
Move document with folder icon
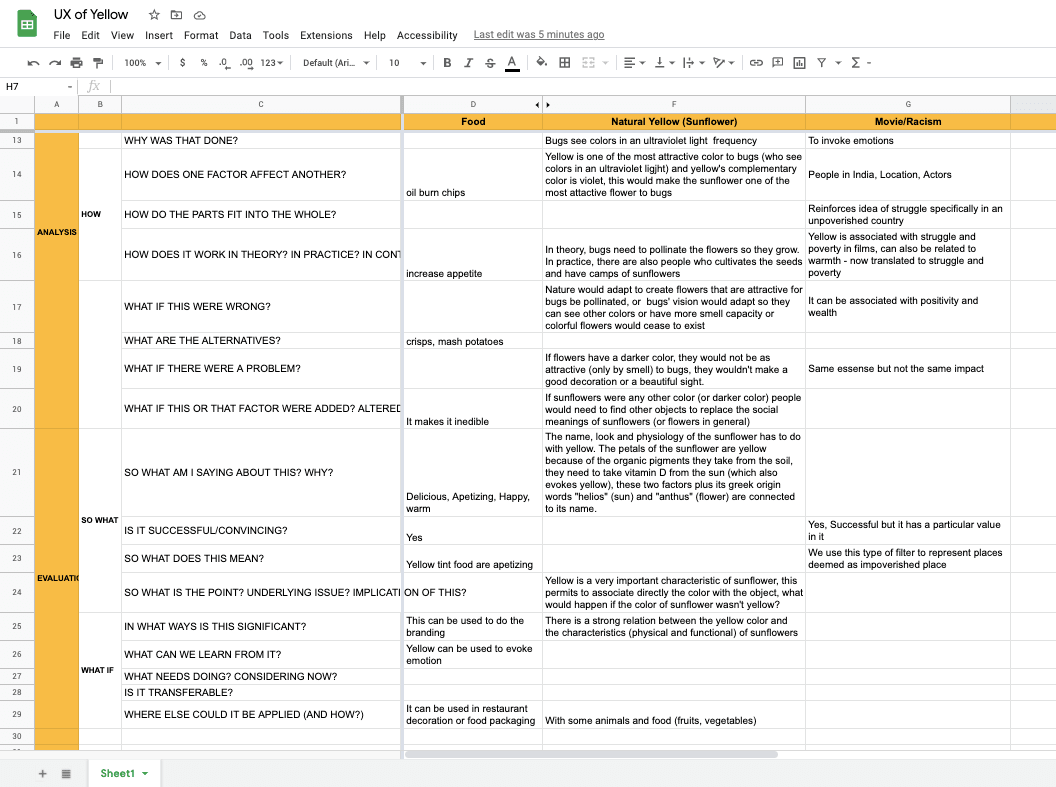[176, 15]
